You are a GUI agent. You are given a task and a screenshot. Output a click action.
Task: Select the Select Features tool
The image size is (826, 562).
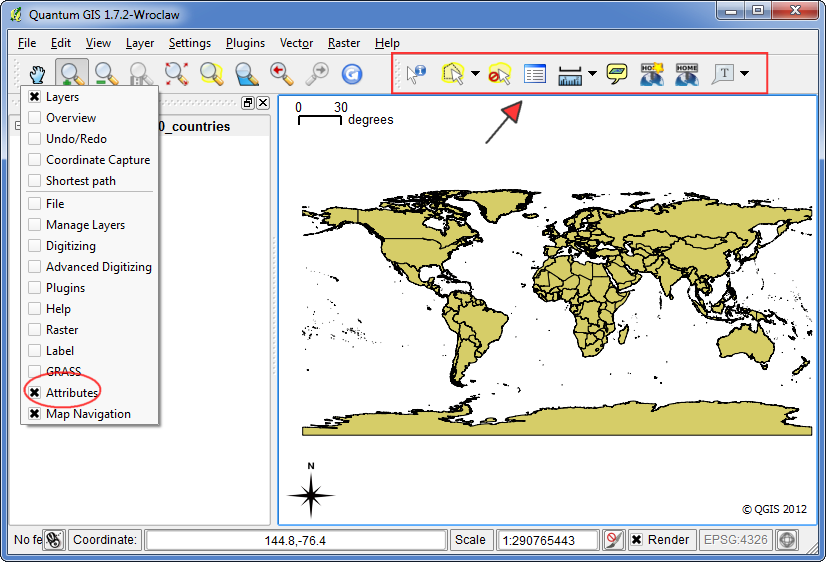click(x=453, y=74)
